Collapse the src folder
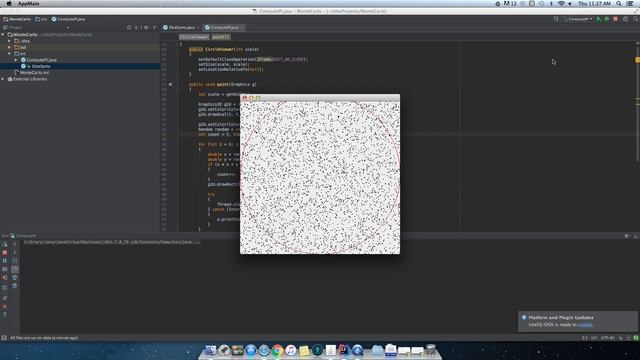Viewport: 640px width, 360px height. (x=9, y=53)
